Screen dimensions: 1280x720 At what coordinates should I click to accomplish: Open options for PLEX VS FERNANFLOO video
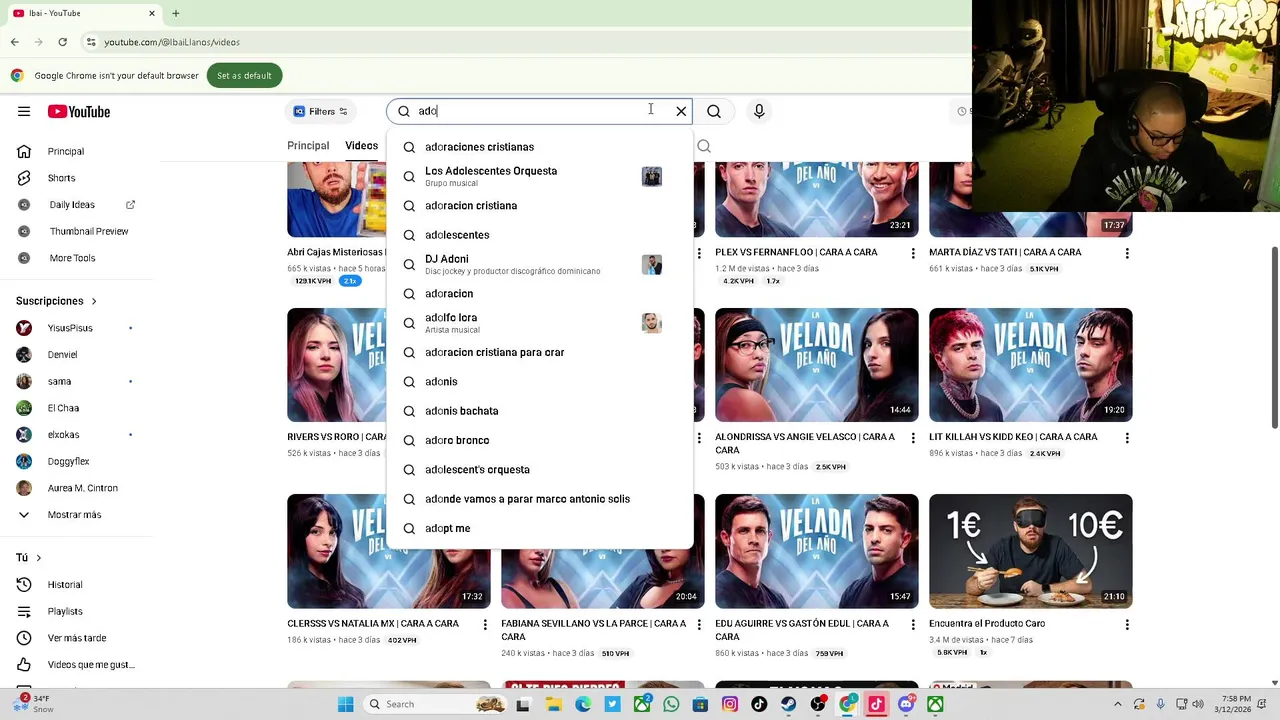click(913, 253)
